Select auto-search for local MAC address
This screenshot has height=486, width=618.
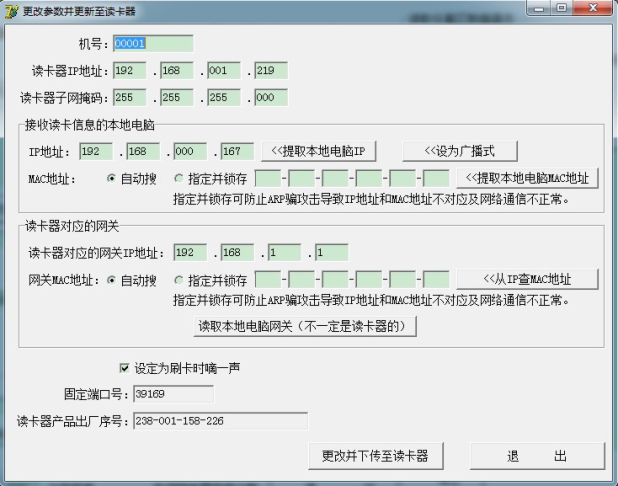pos(112,179)
